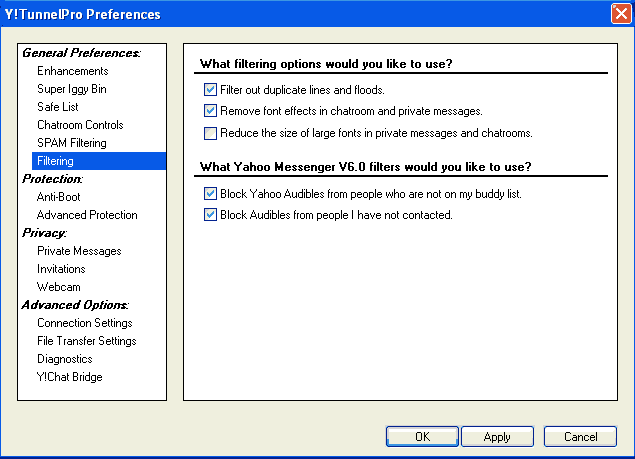Toggle Block Yahoo Audibles from non-buddies checkbox
Image resolution: width=635 pixels, height=459 pixels.
click(x=210, y=194)
